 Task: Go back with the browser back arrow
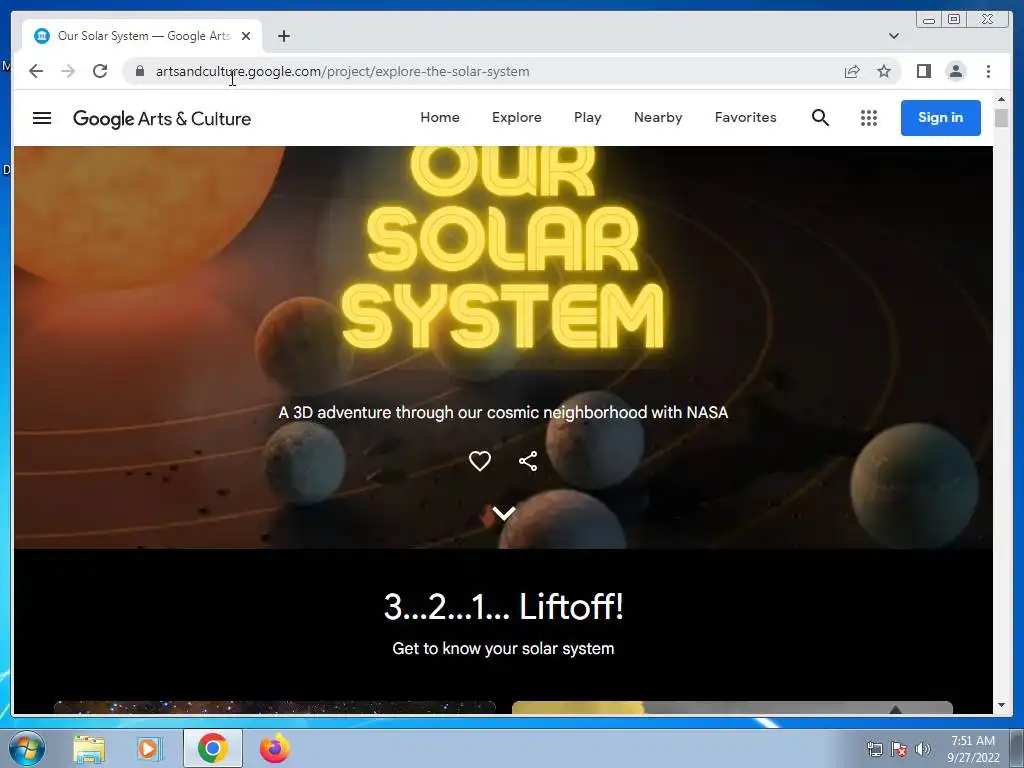pos(36,71)
